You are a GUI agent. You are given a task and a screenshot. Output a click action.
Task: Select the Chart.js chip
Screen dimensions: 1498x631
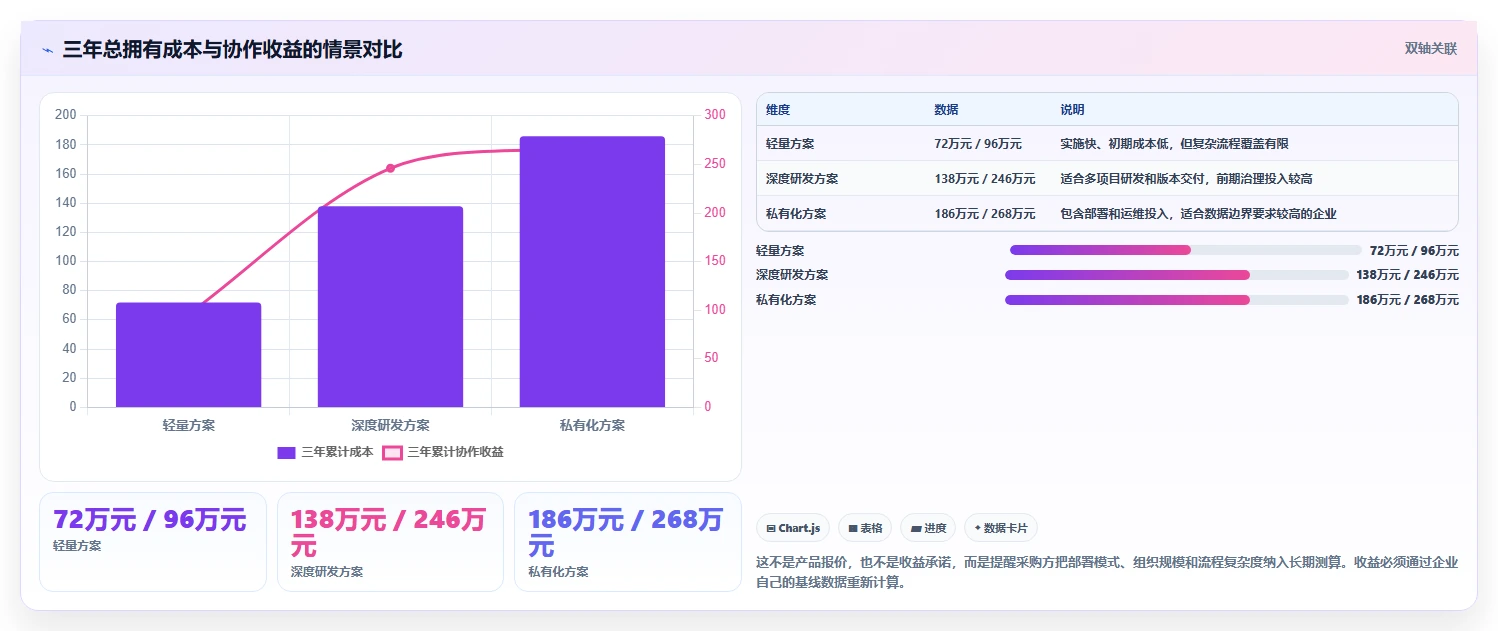pos(793,528)
